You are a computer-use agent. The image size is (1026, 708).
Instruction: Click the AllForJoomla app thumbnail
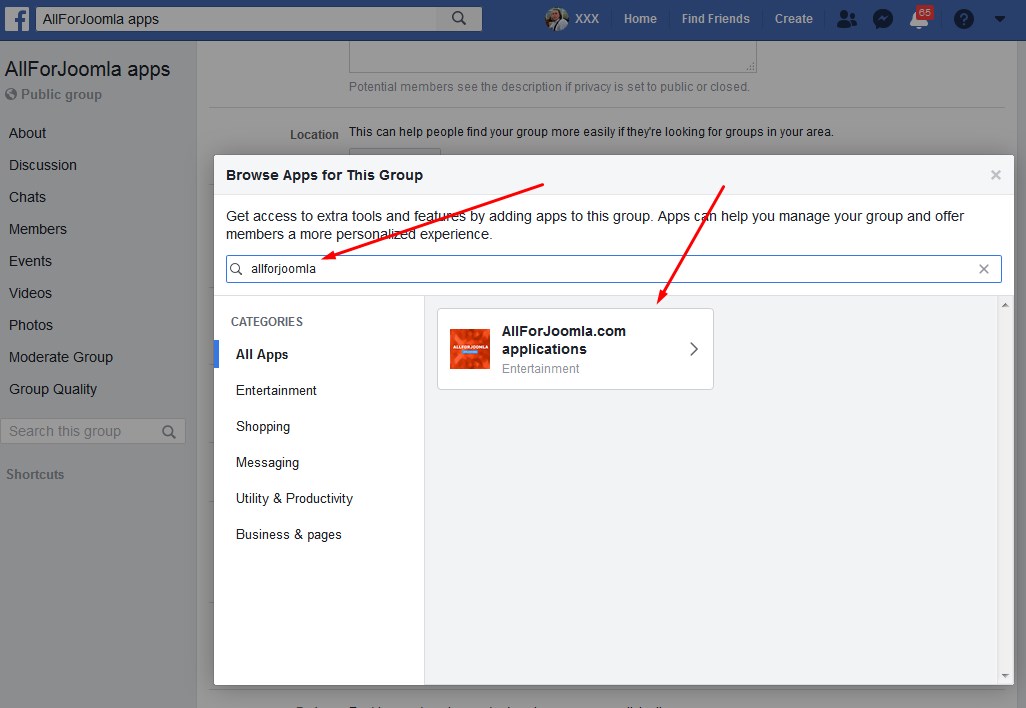470,349
